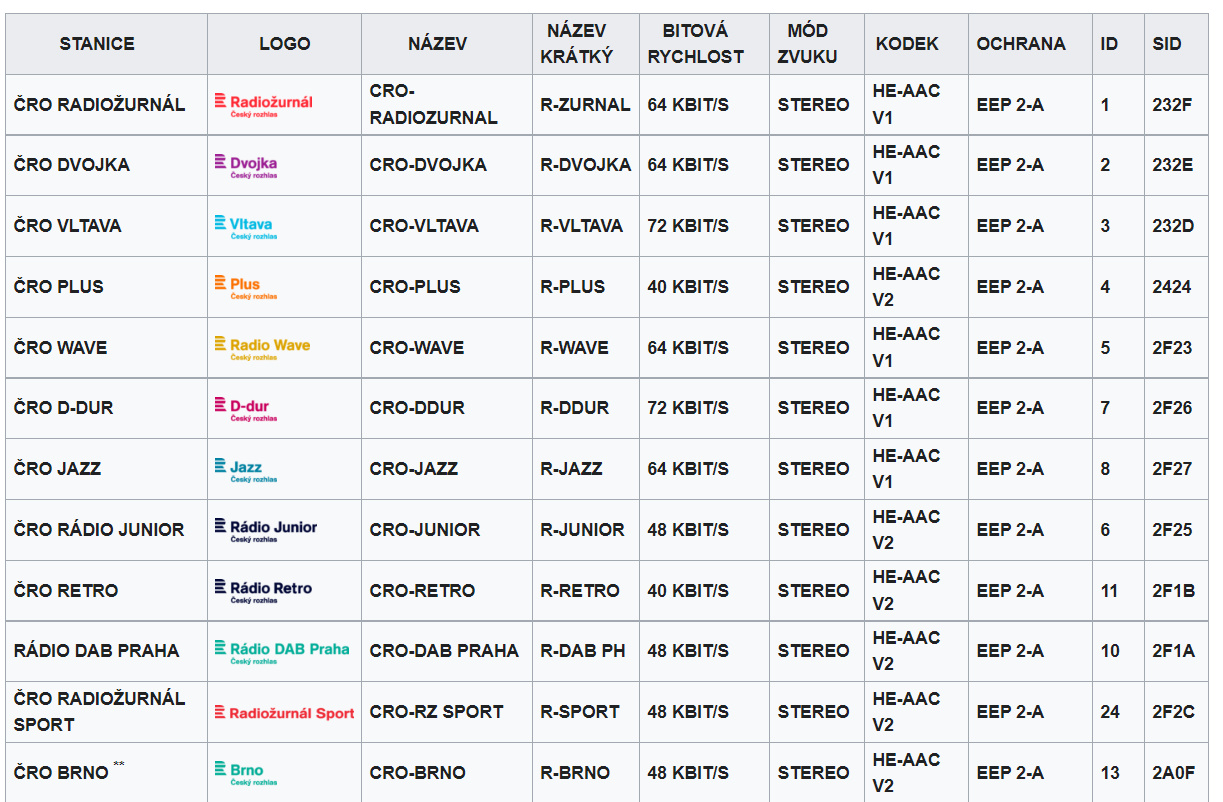Click the red Radiožurnál Sport logo
Screen dimensions: 1223x802
coord(284,713)
